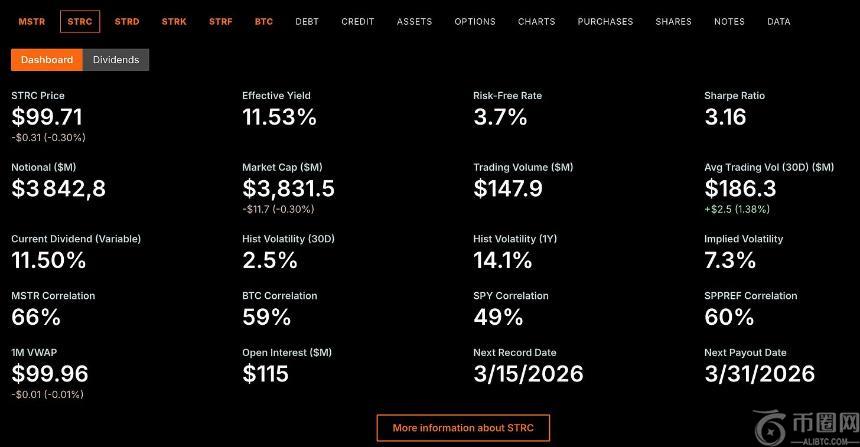The width and height of the screenshot is (860, 447).
Task: Open the STRF ticker tab
Action: coord(221,21)
